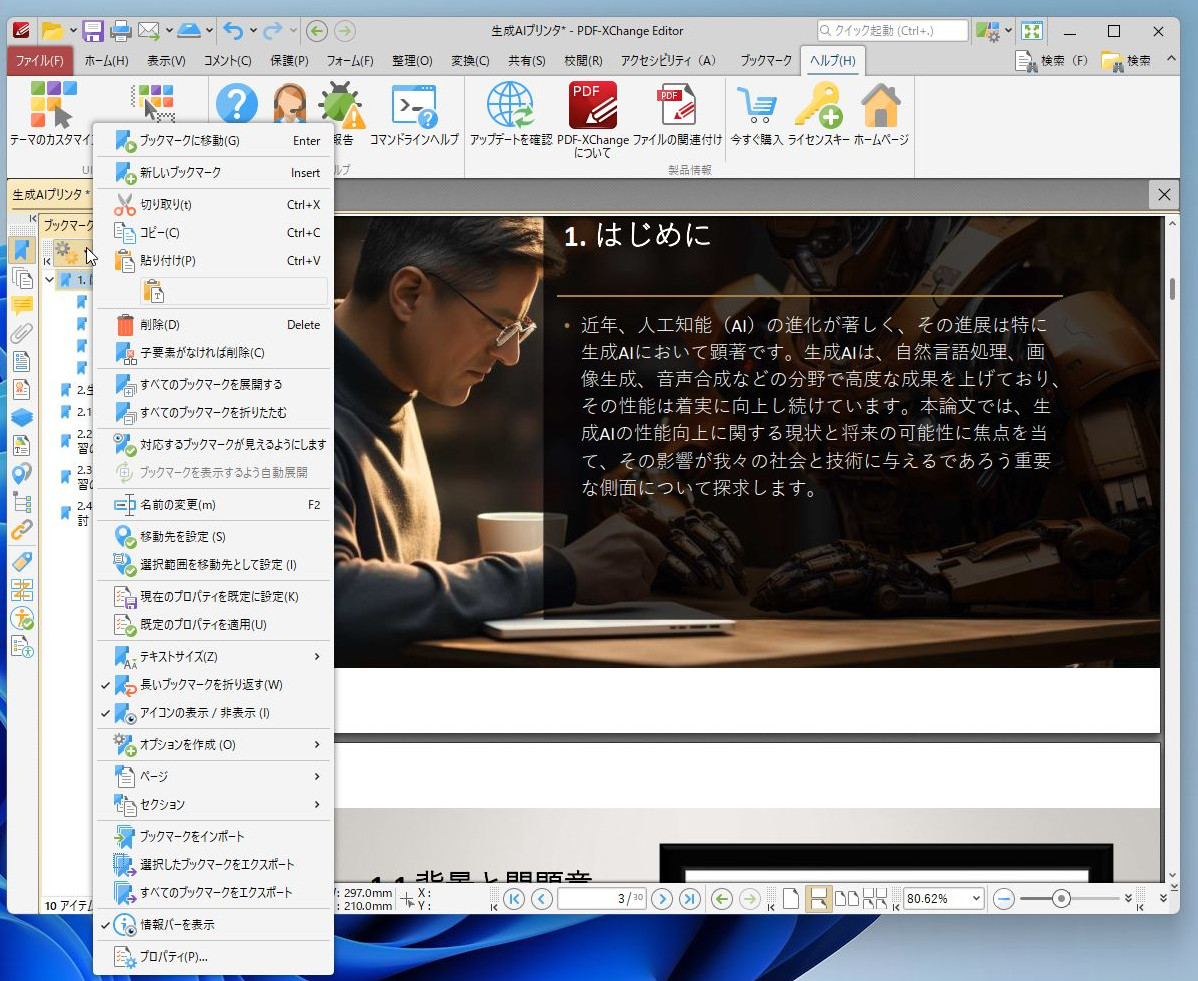The height and width of the screenshot is (981, 1198).
Task: Choose 新しいブックマーク menu entry
Action: tap(214, 173)
